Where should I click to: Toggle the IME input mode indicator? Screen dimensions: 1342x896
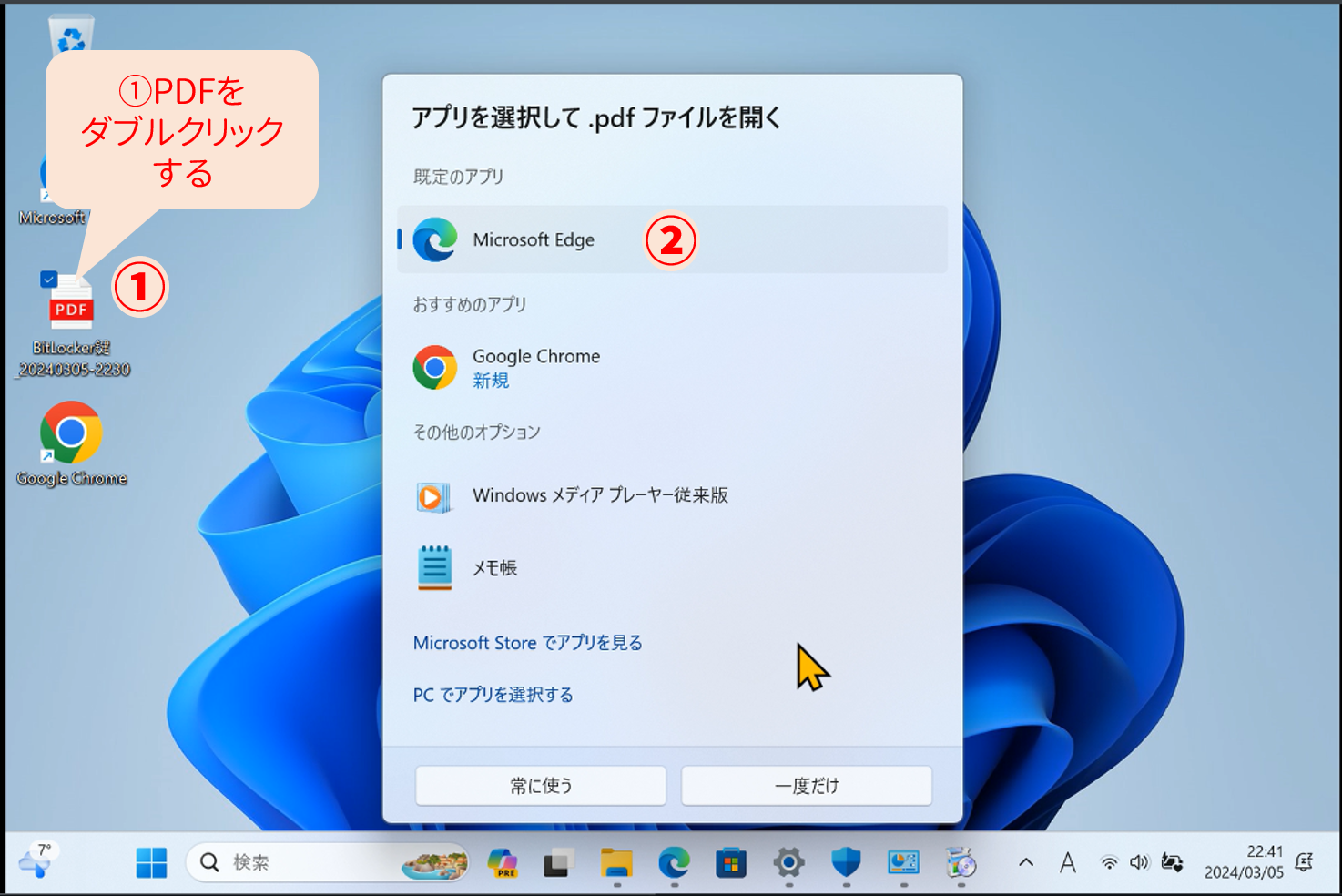(1067, 862)
